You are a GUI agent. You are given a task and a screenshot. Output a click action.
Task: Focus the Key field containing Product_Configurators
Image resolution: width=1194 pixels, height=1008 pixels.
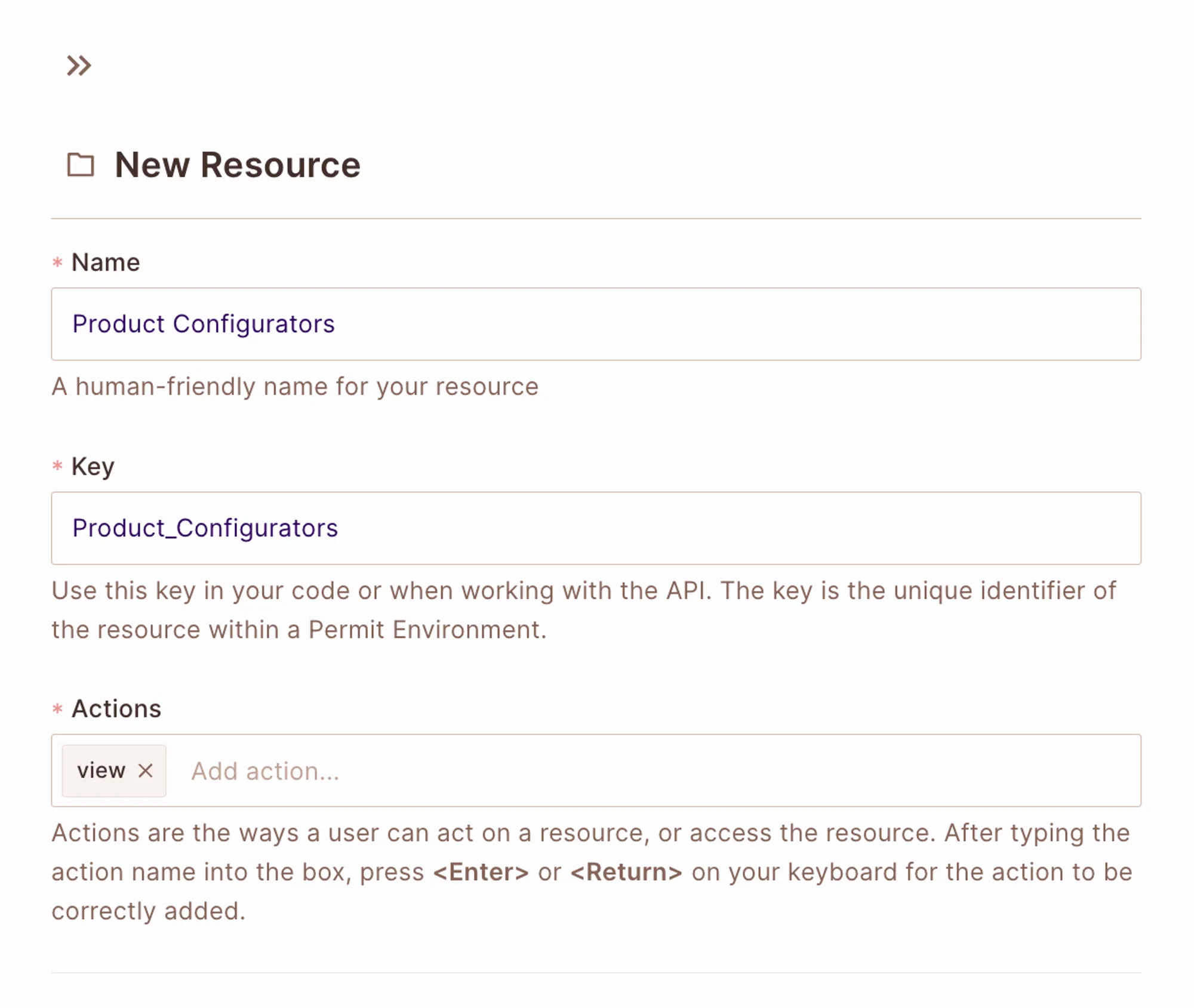[x=596, y=528]
